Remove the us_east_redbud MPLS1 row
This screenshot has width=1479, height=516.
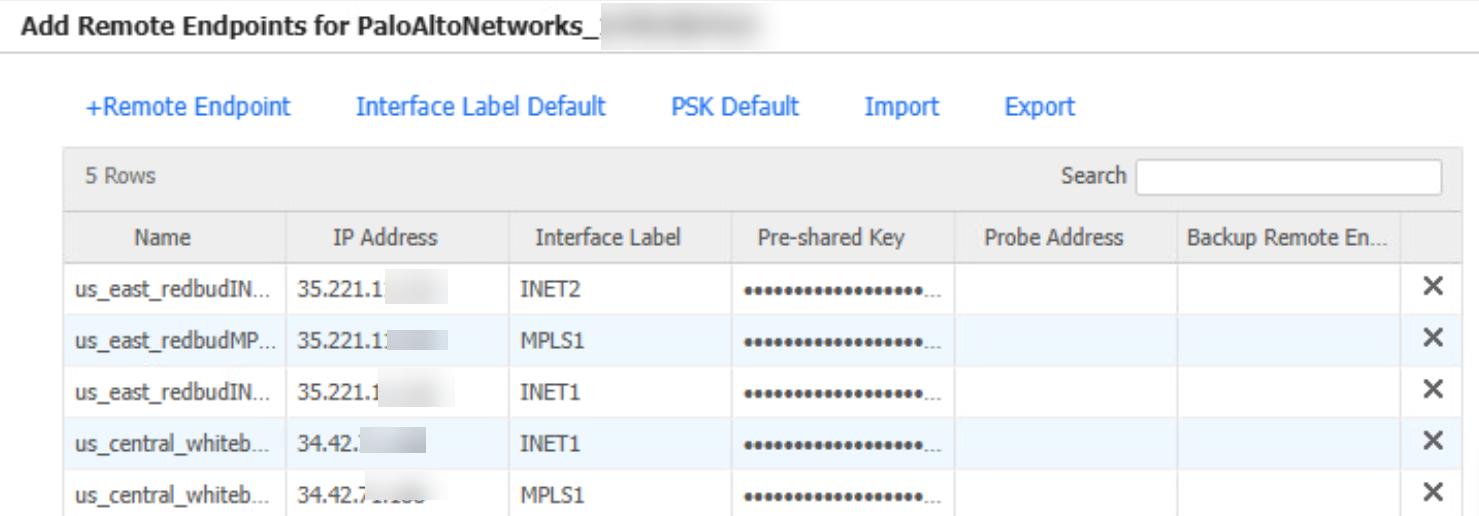tap(1432, 338)
